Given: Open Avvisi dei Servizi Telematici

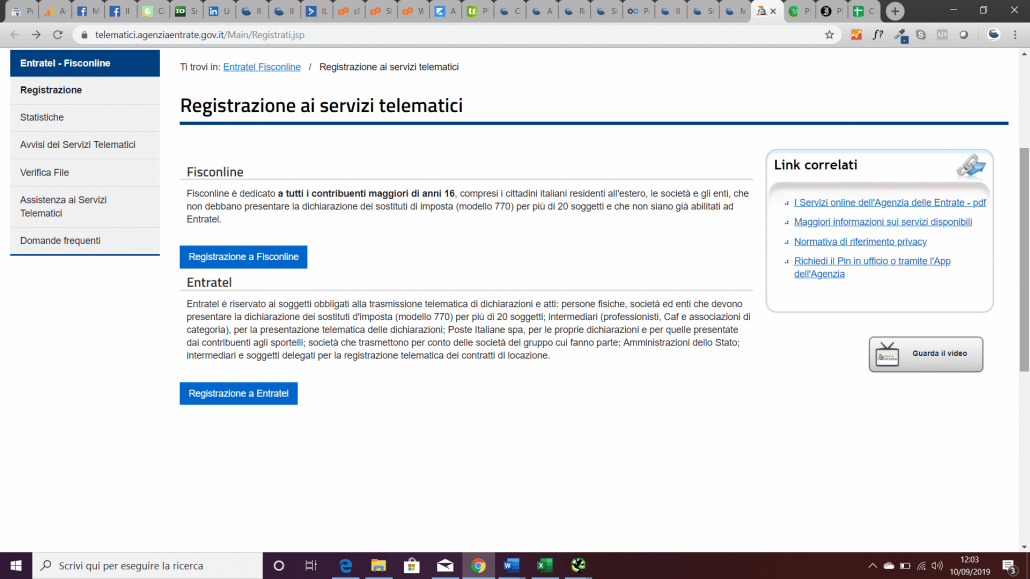Looking at the screenshot, I should (x=85, y=145).
